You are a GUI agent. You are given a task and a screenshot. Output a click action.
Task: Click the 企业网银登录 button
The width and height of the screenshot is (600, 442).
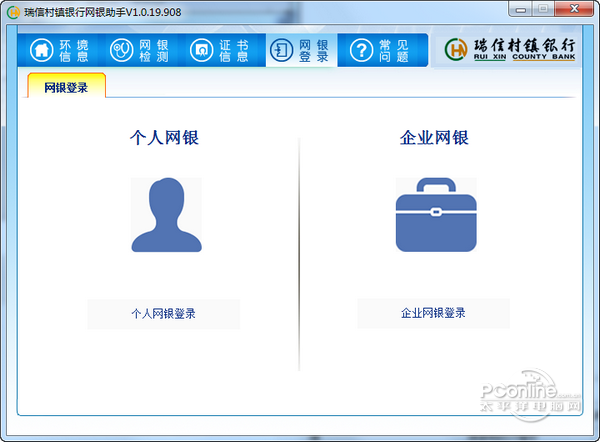tap(434, 313)
